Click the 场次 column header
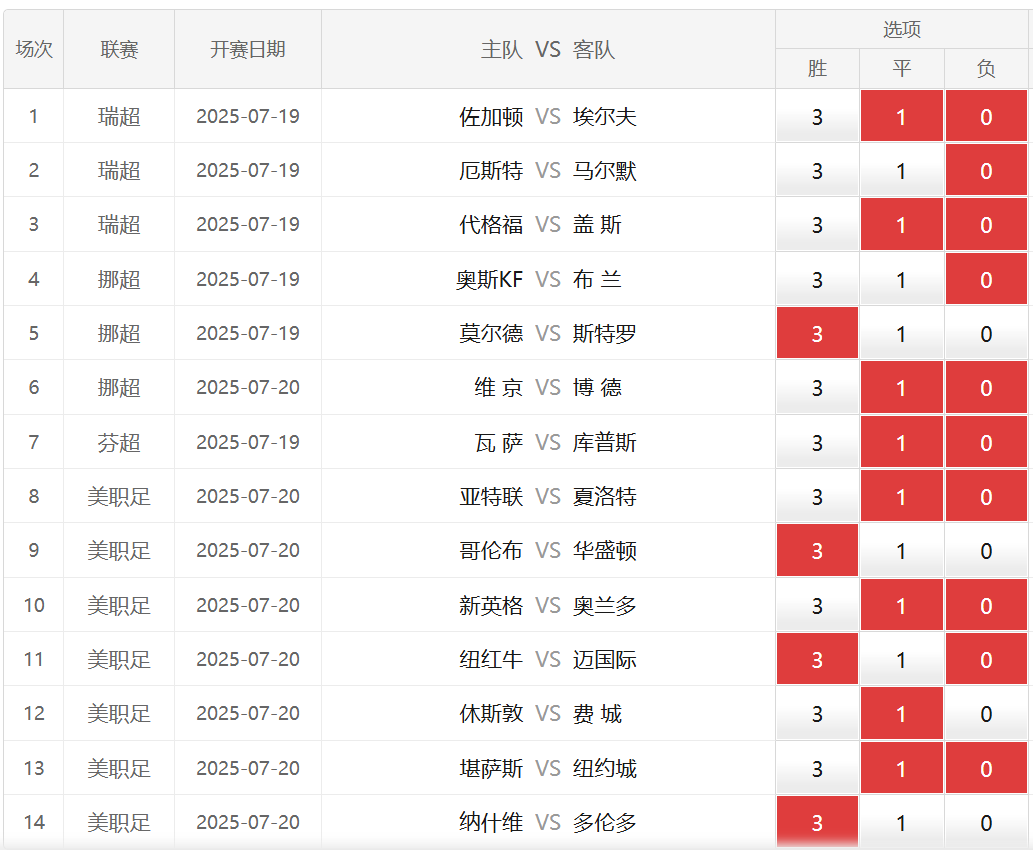 pyautogui.click(x=34, y=49)
